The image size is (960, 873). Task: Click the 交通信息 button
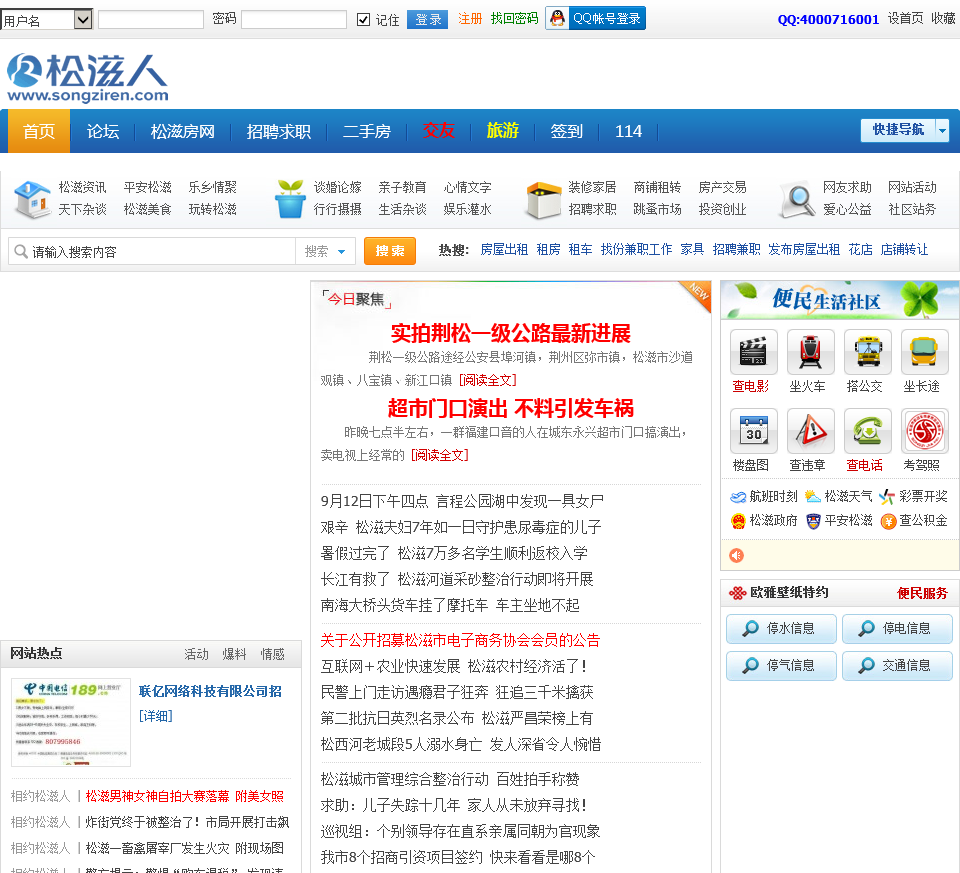point(897,665)
